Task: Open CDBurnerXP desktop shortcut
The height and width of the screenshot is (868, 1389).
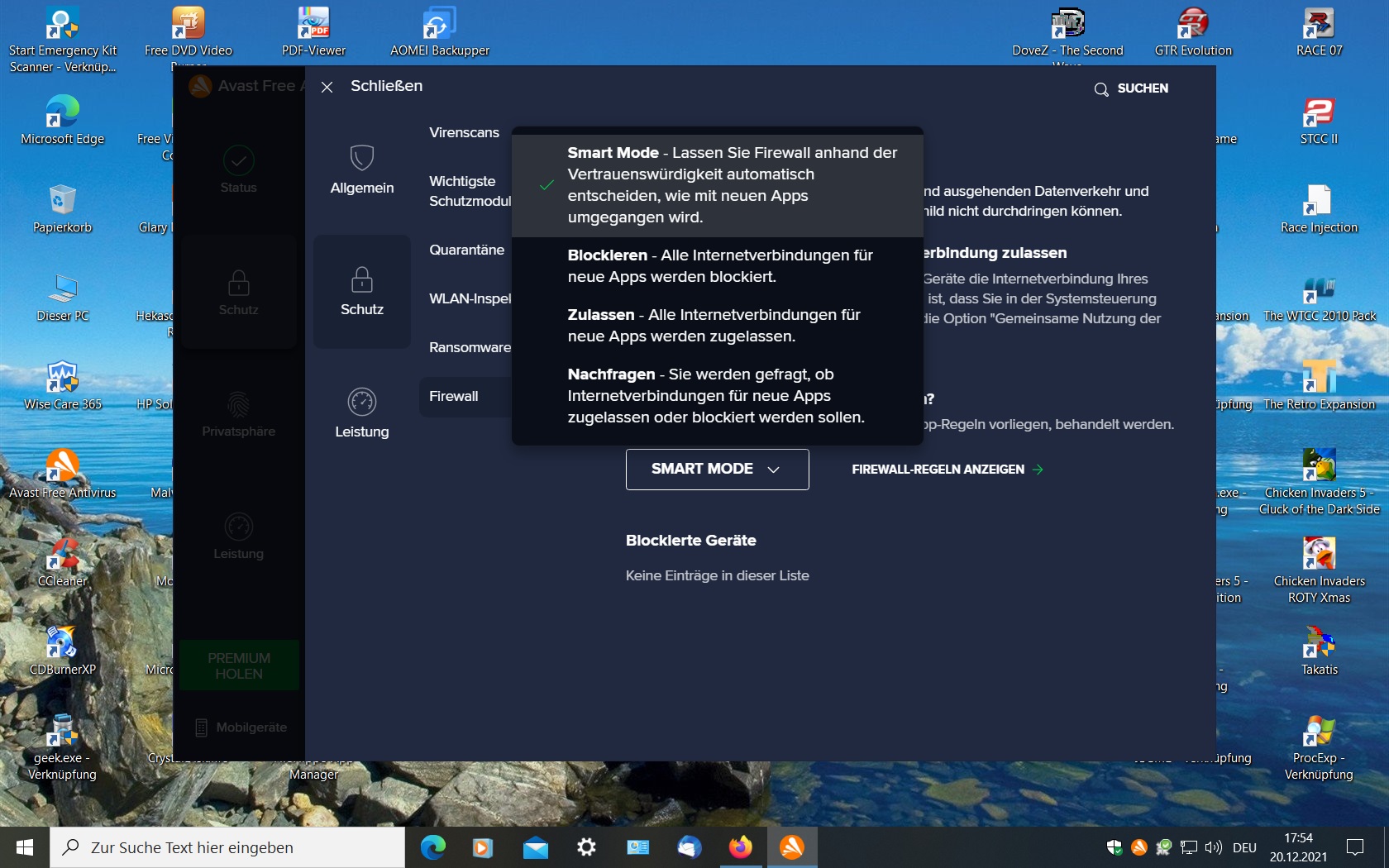Action: click(63, 651)
